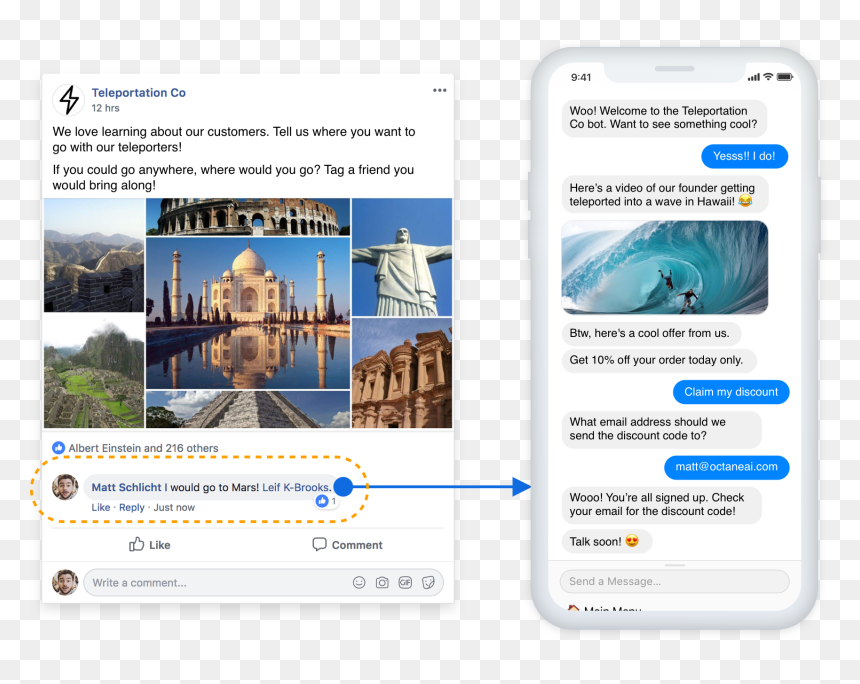Tap the Claim my discount quick reply
Viewport: 860px width, 684px height.
[731, 392]
